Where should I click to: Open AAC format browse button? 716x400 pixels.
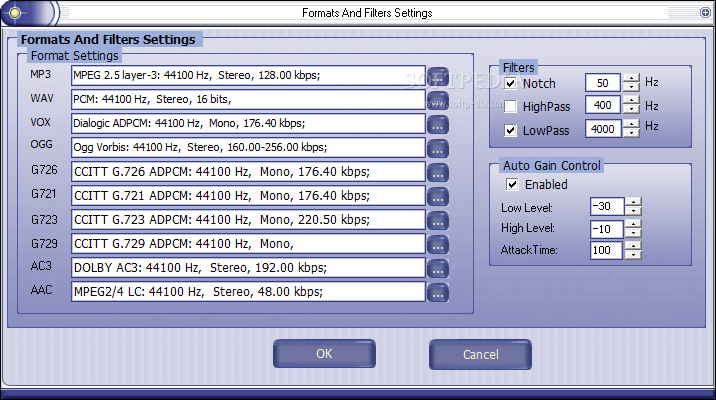[x=438, y=293]
